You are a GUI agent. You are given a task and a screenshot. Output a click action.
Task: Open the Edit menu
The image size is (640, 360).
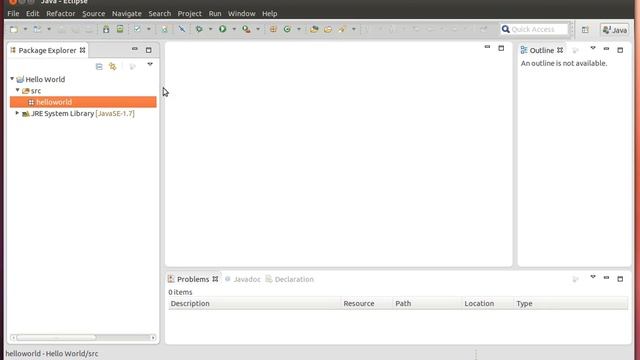(32, 13)
